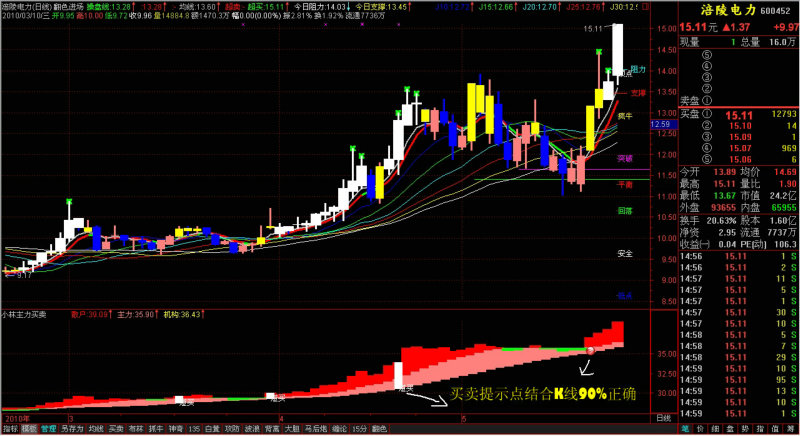Click buy level ④ price 15.07
This screenshot has height=436, width=800.
[740, 148]
